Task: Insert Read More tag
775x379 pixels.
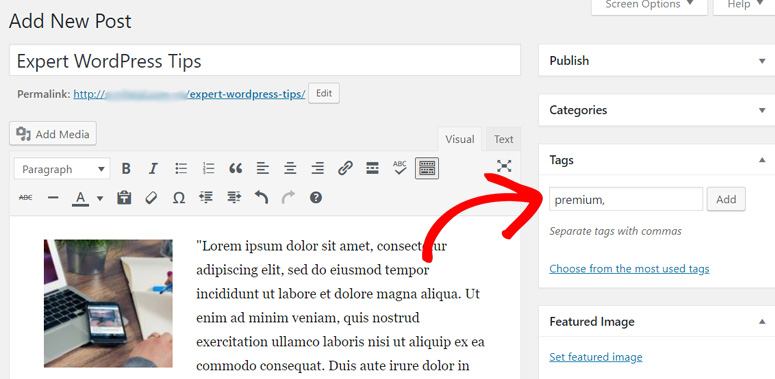Action: 372,169
